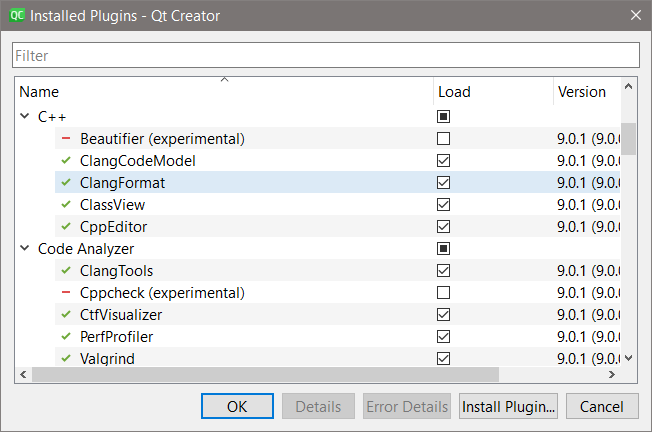652x432 pixels.
Task: Collapse the Code Analyzer plugin group
Action: tap(25, 248)
